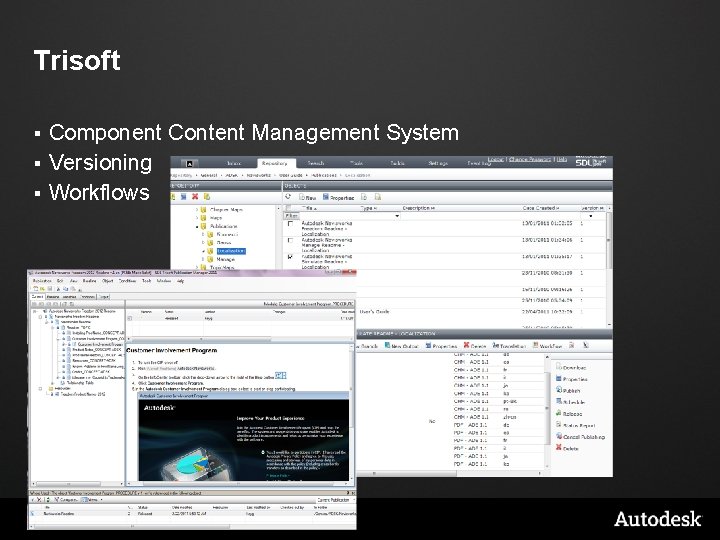This screenshot has width=720, height=540.
Task: Open the Object menu in Publication Manager
Action: pyautogui.click(x=107, y=281)
